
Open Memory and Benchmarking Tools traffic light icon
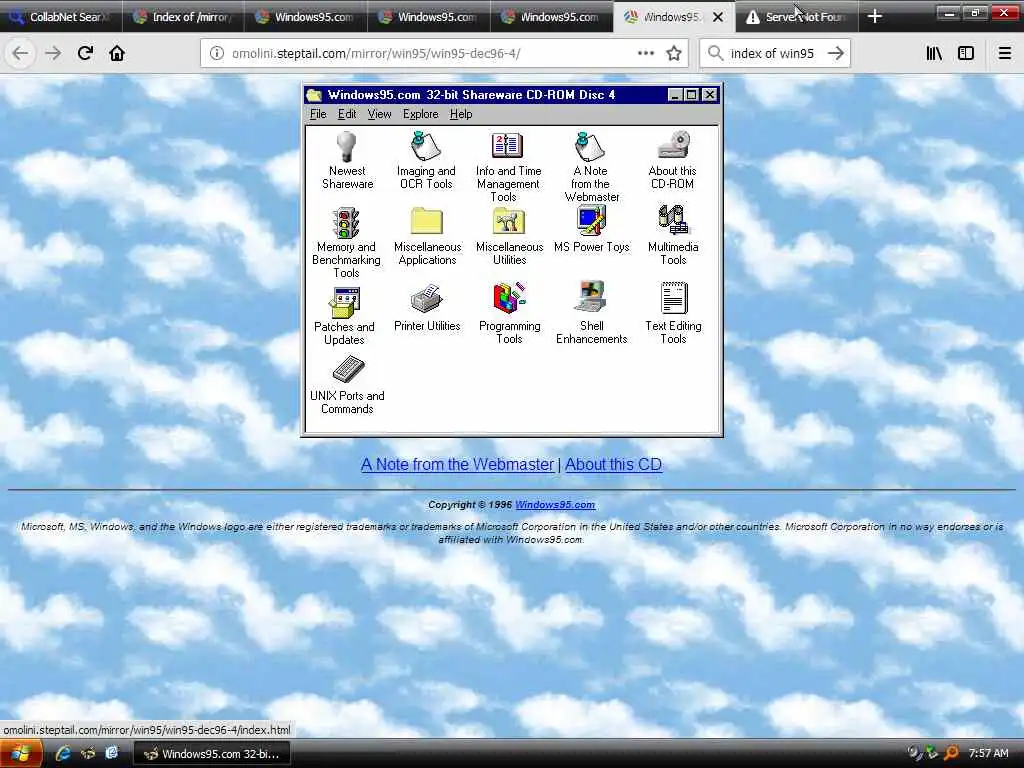point(346,223)
